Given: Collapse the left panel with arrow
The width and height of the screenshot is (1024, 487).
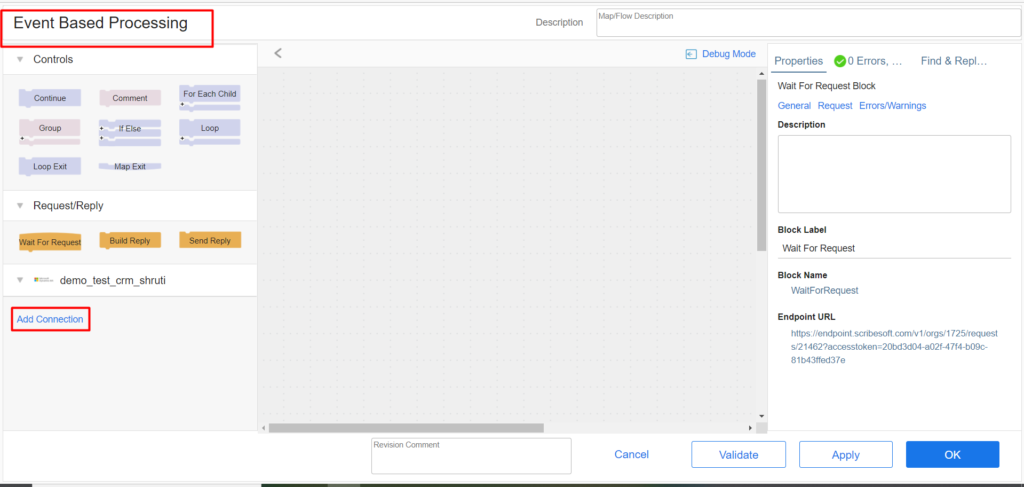Looking at the screenshot, I should [278, 53].
